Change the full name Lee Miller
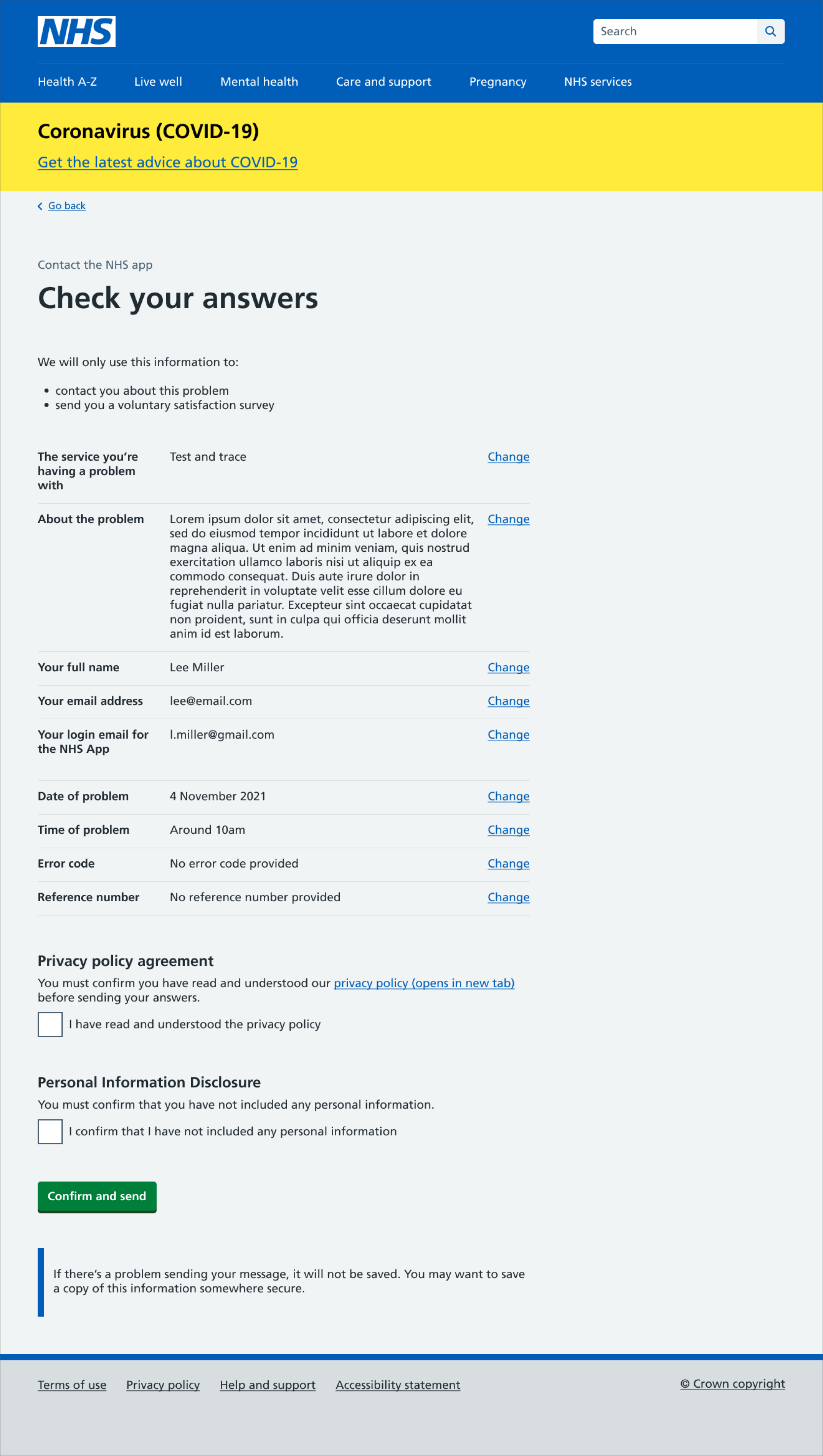 508,667
